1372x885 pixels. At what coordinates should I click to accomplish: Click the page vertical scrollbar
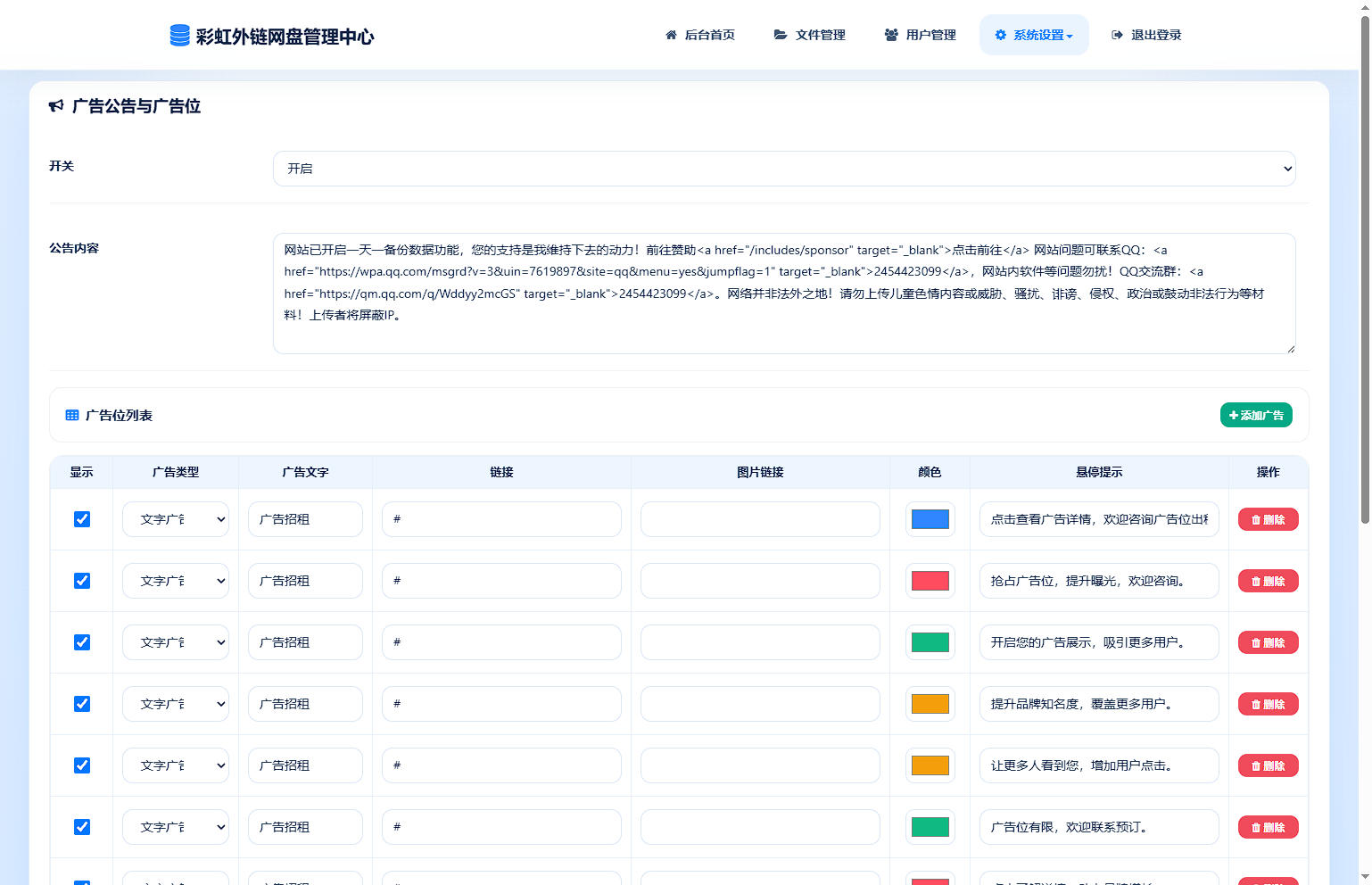tap(1365, 268)
